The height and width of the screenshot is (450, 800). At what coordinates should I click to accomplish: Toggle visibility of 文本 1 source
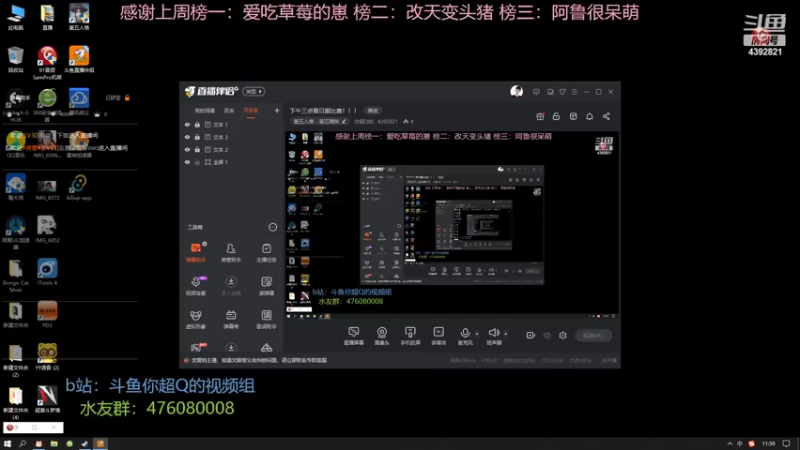click(187, 124)
